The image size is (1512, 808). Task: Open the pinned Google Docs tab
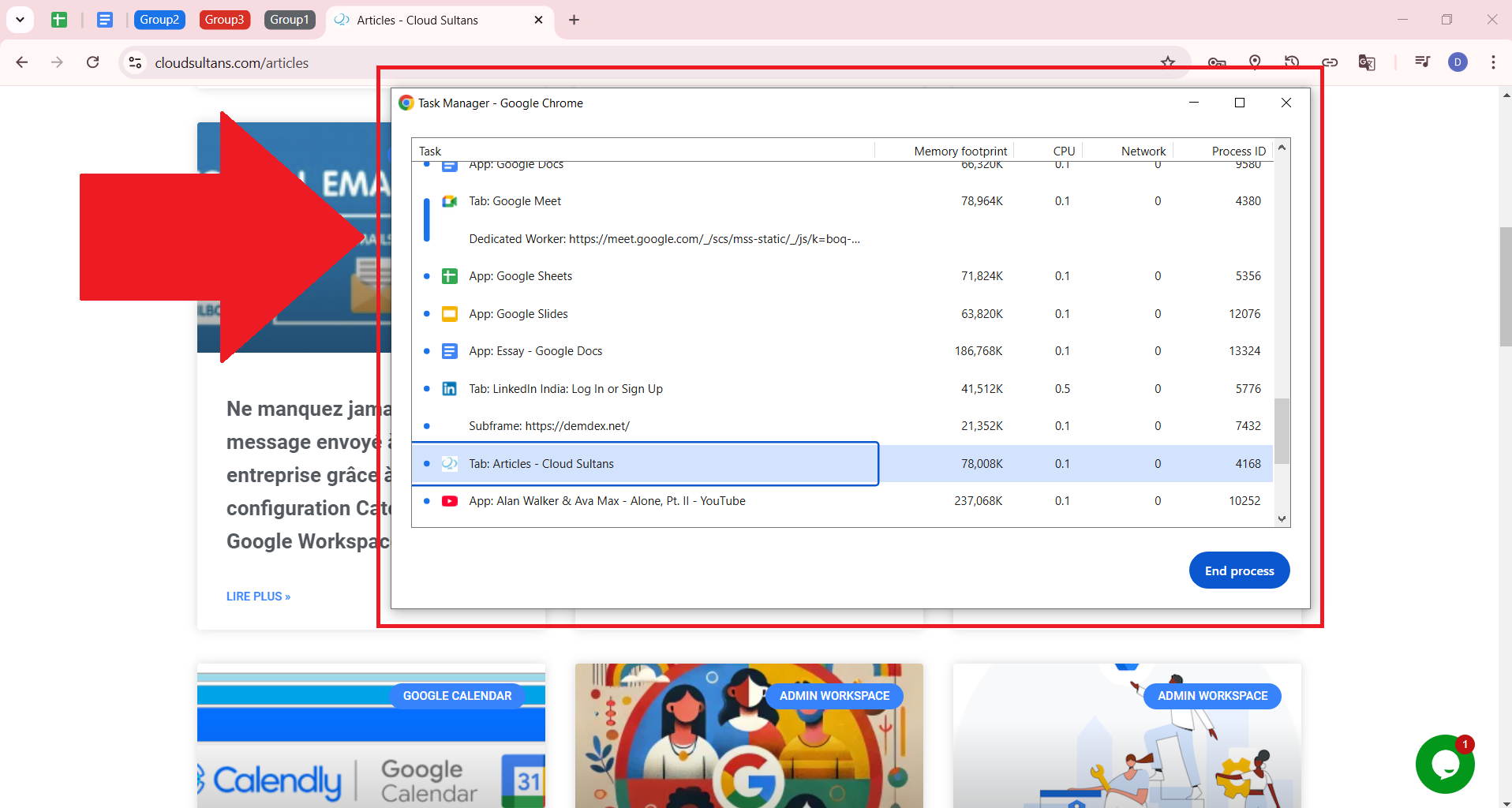pyautogui.click(x=105, y=20)
